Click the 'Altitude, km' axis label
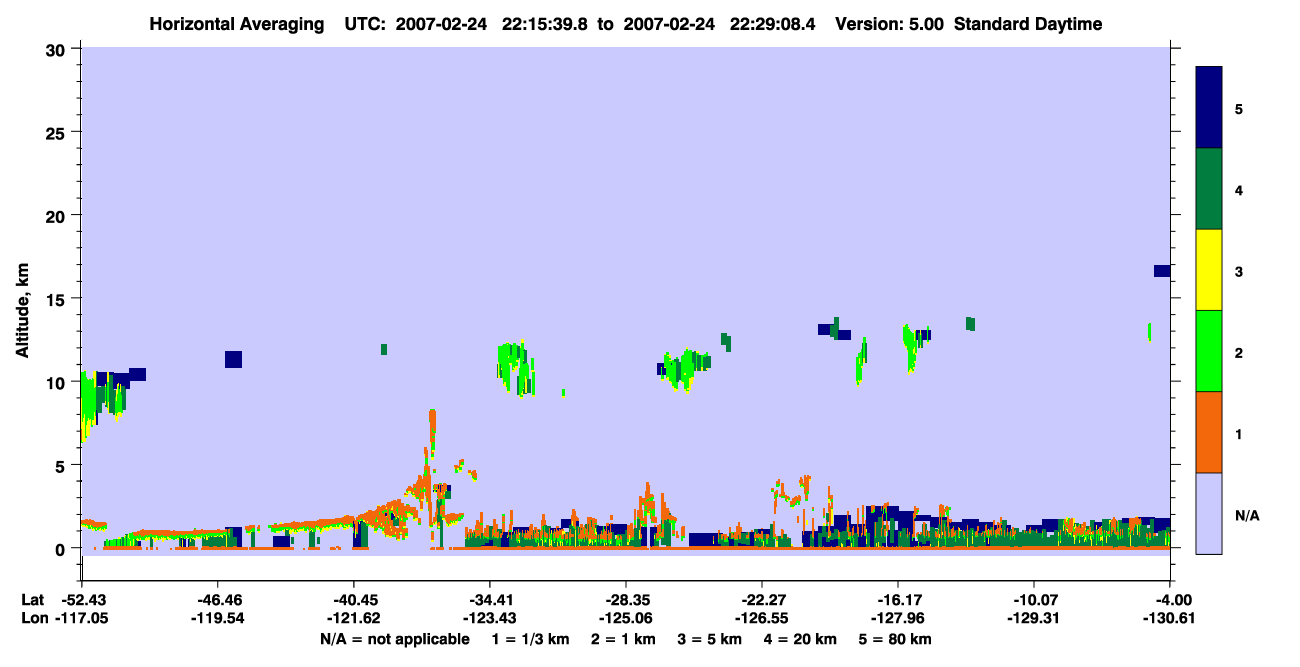Image resolution: width=1300 pixels, height=667 pixels. tap(22, 309)
